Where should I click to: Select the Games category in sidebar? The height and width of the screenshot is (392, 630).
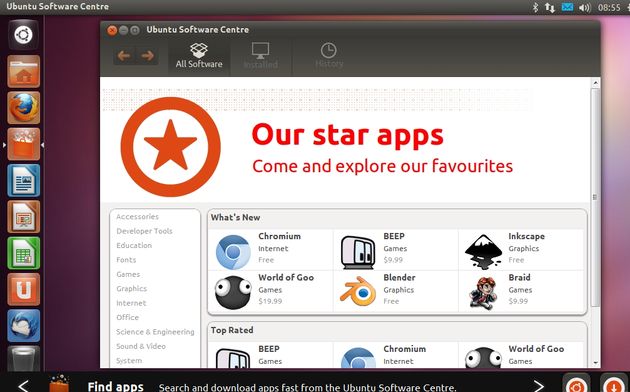tap(128, 274)
